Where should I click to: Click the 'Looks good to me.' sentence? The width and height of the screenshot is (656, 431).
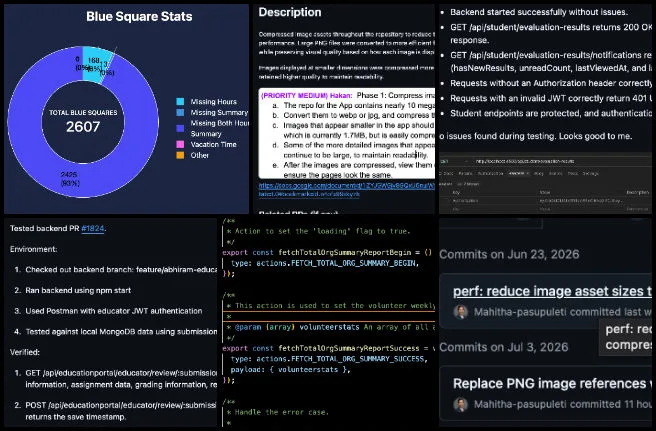coord(595,136)
